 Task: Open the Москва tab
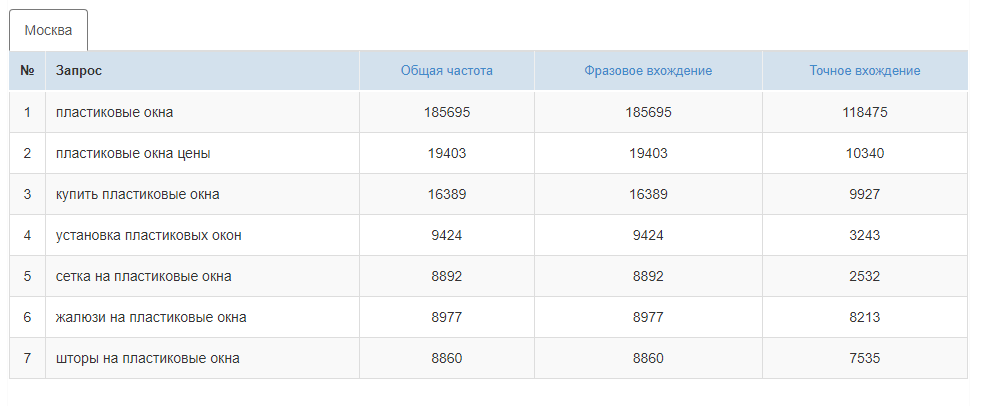[48, 30]
